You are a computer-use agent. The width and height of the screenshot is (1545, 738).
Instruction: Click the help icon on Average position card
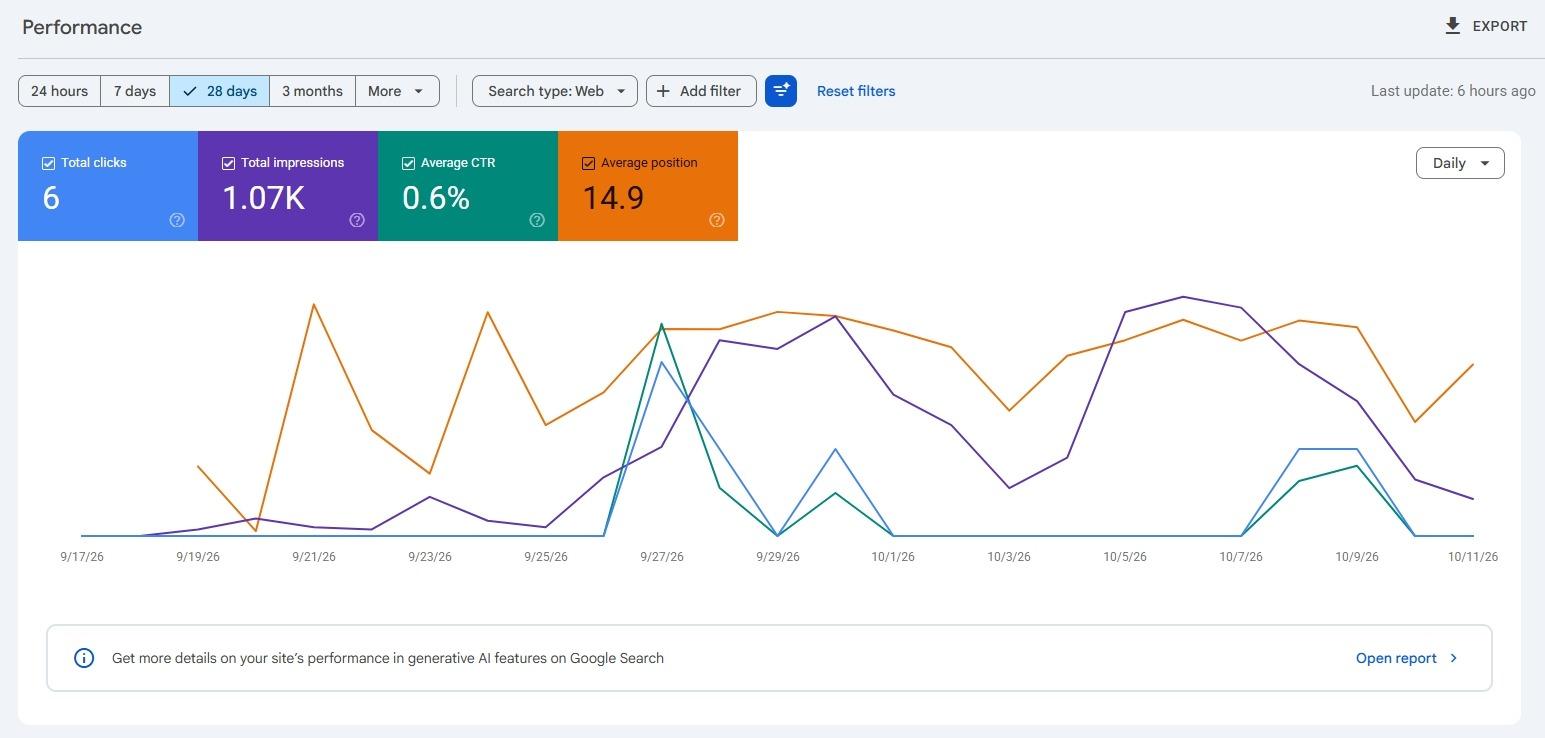(x=717, y=220)
